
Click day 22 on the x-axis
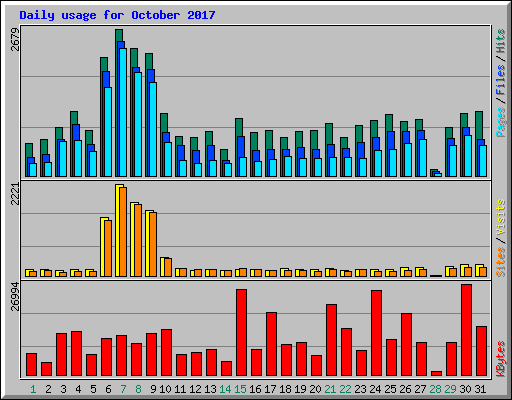click(345, 389)
